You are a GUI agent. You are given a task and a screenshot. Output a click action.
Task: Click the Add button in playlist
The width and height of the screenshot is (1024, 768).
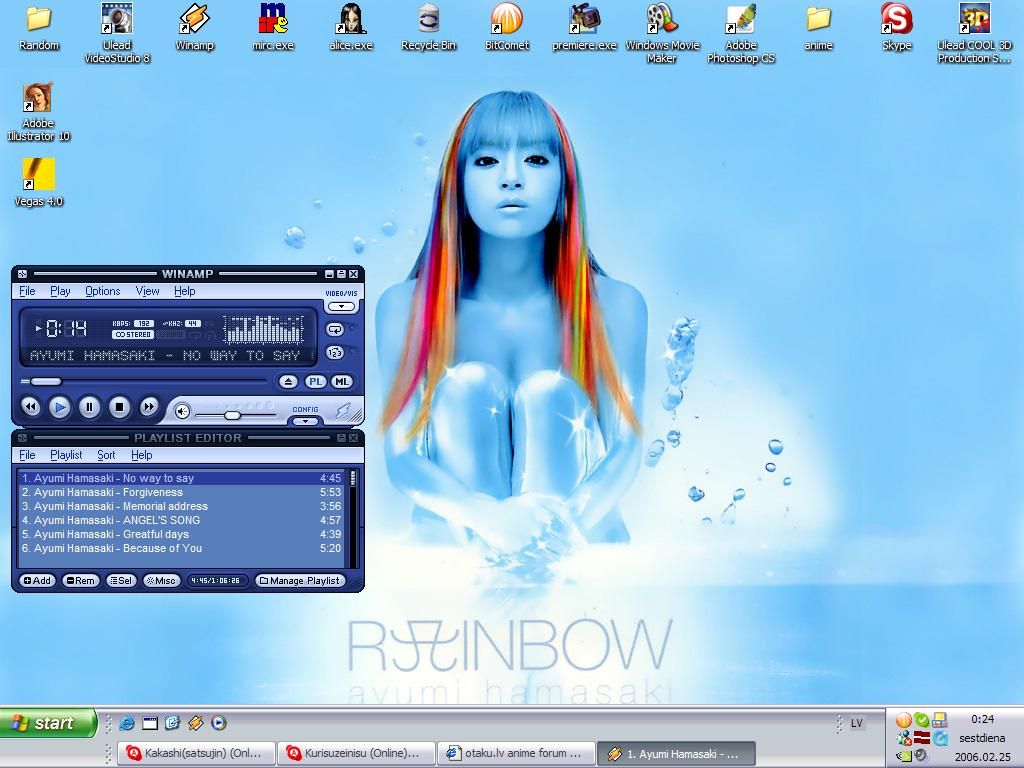(37, 581)
